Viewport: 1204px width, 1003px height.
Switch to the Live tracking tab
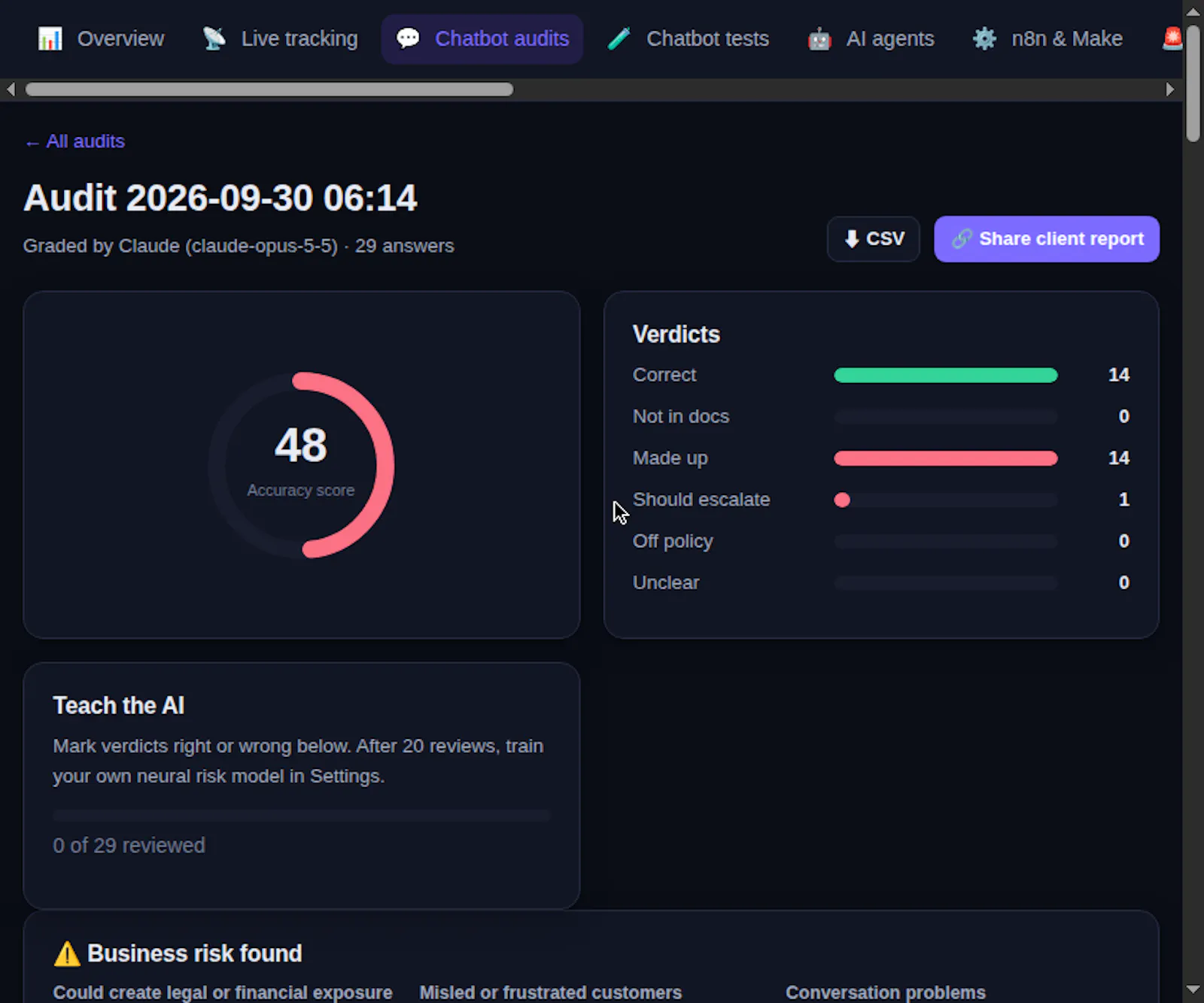point(280,38)
